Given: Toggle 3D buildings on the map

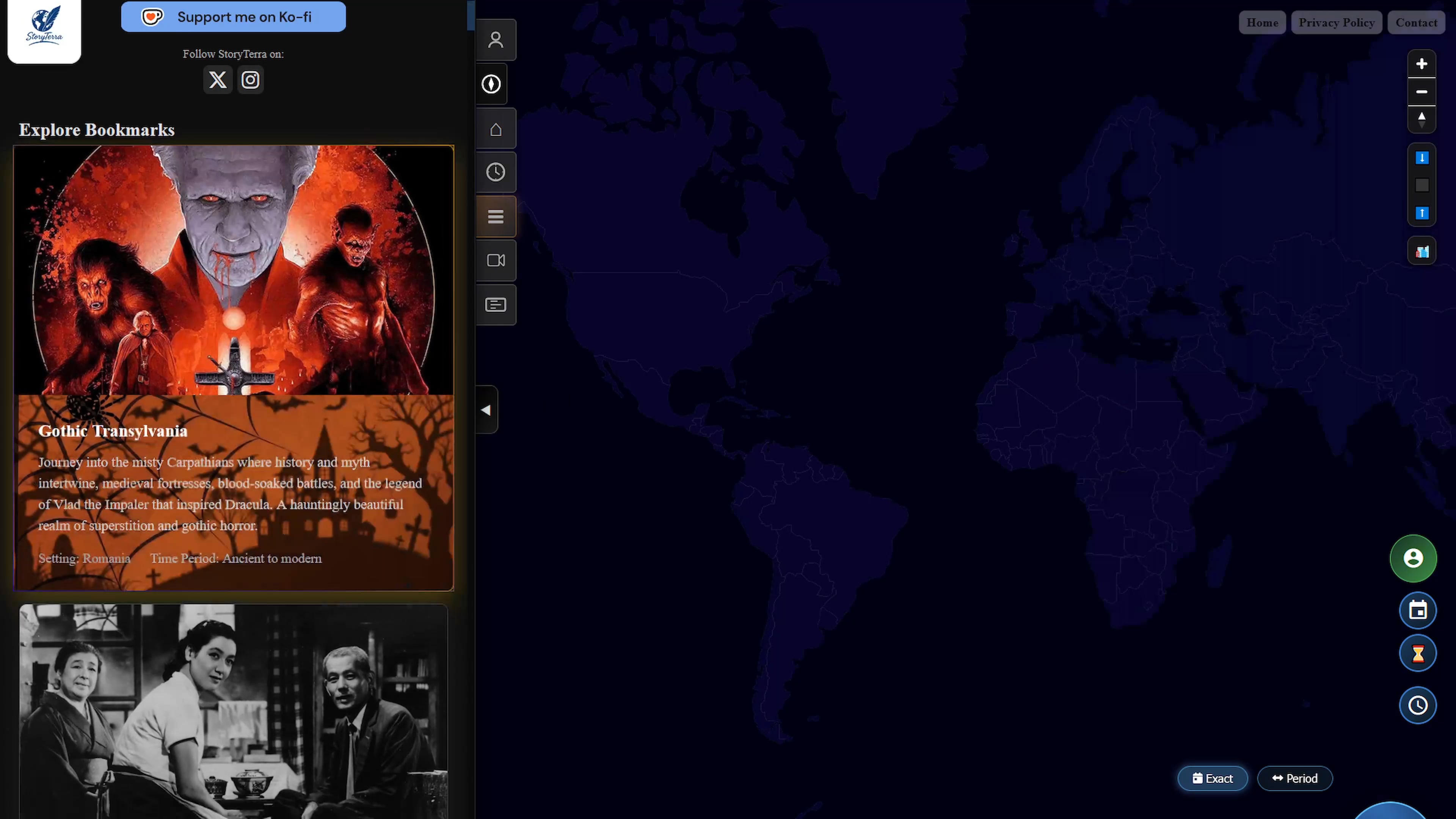Looking at the screenshot, I should [x=1421, y=251].
